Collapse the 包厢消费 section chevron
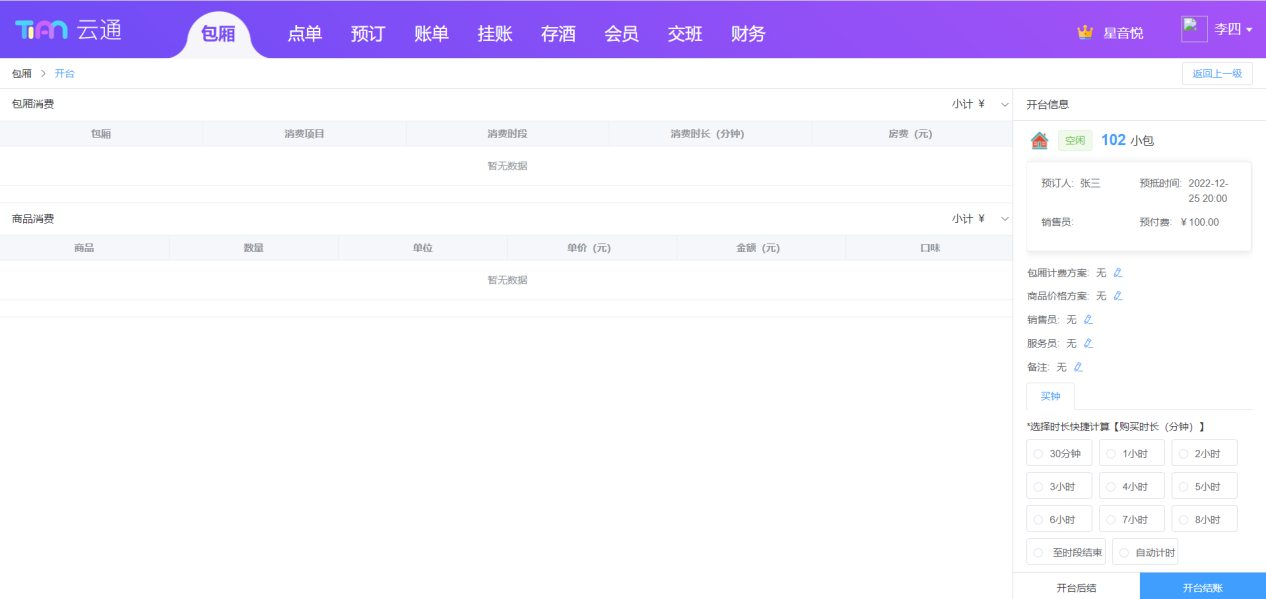The width and height of the screenshot is (1266, 599). click(x=1004, y=104)
